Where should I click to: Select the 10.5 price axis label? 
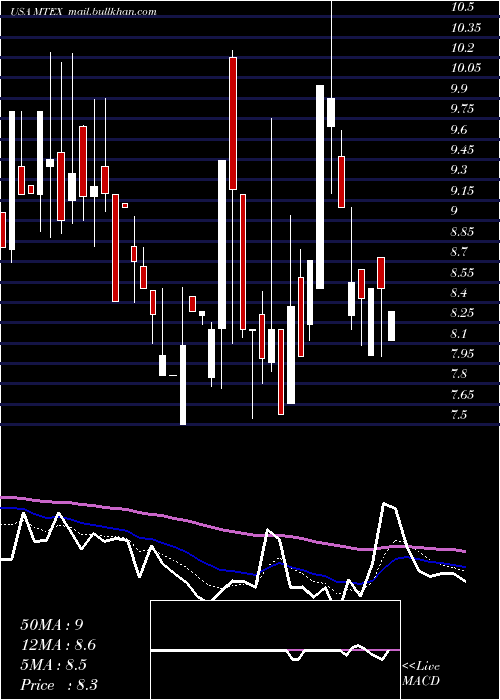pos(462,7)
